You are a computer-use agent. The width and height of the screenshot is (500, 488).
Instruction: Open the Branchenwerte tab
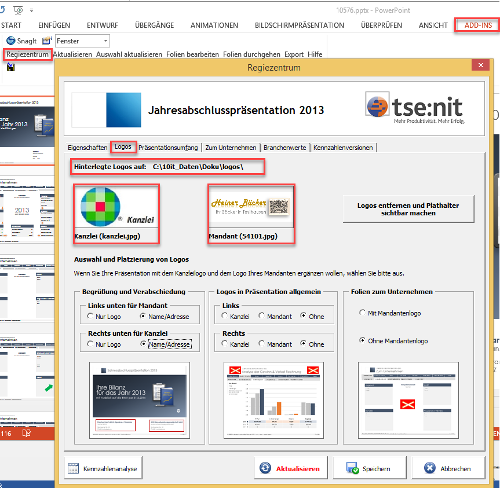[285, 147]
